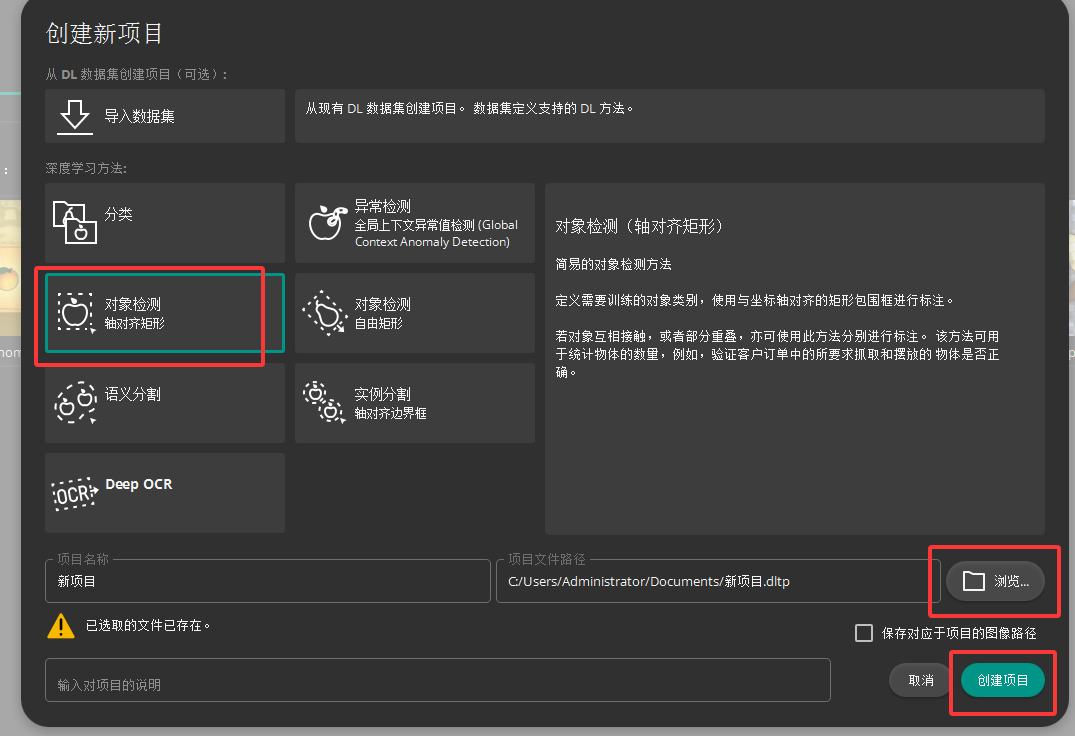
Task: Click the yellow warning triangle icon
Action: click(61, 626)
